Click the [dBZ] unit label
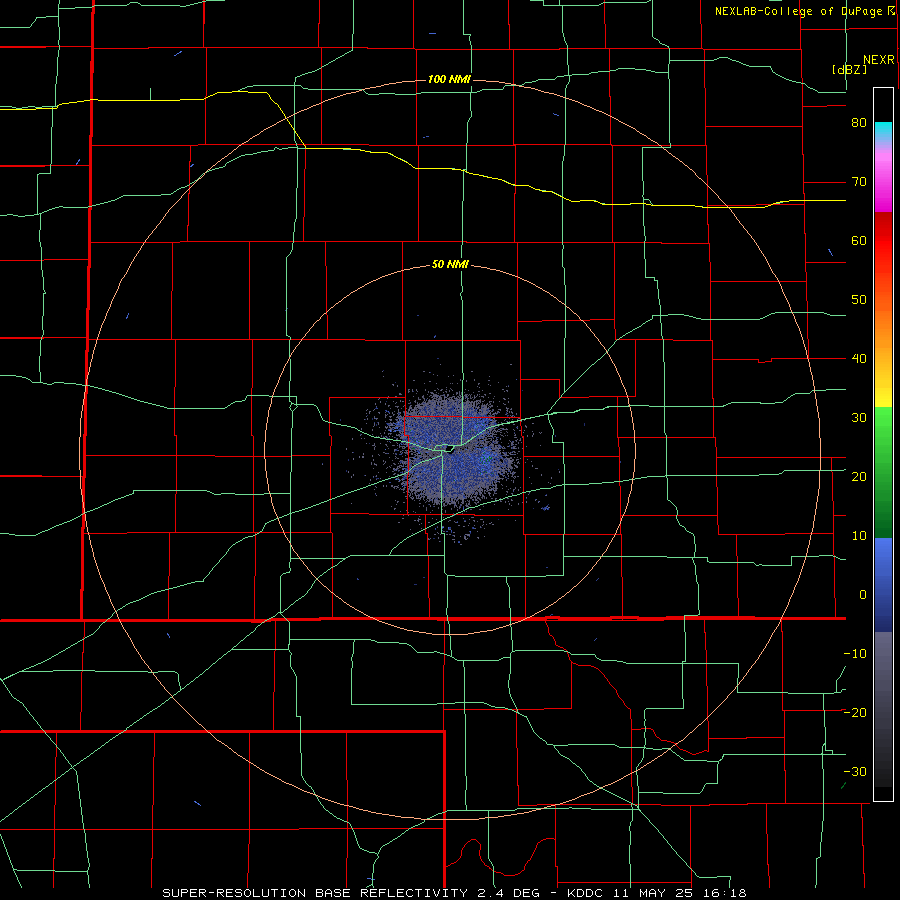Screen dimensions: 900x900 pyautogui.click(x=849, y=69)
